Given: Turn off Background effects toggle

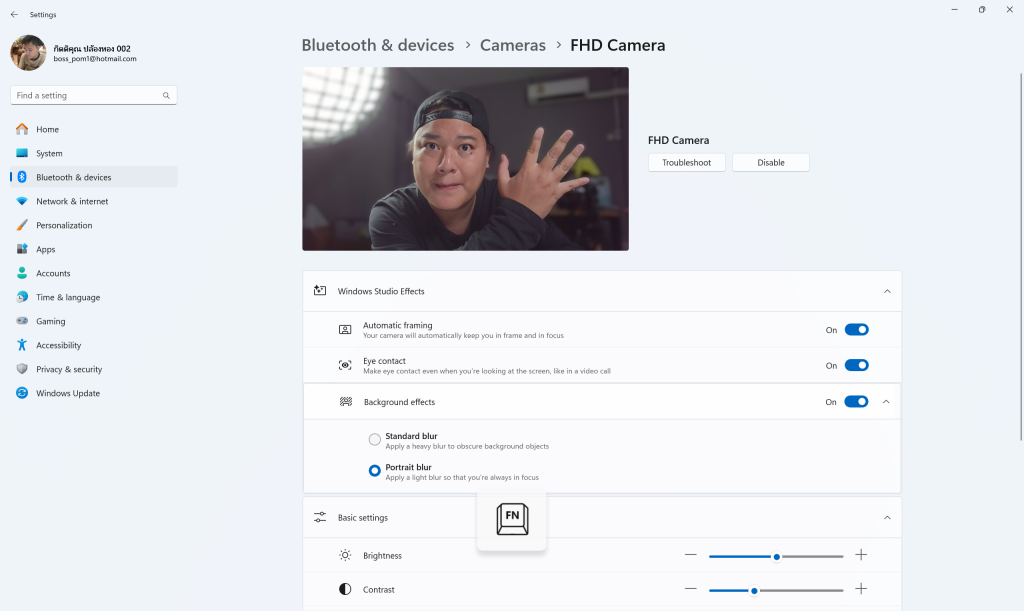Looking at the screenshot, I should pos(856,401).
